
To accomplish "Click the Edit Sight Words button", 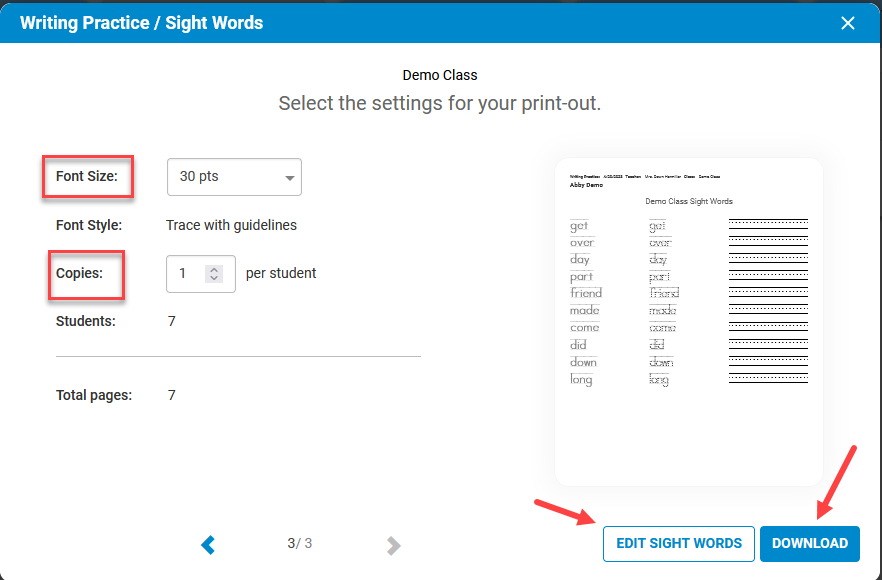I will [x=678, y=543].
